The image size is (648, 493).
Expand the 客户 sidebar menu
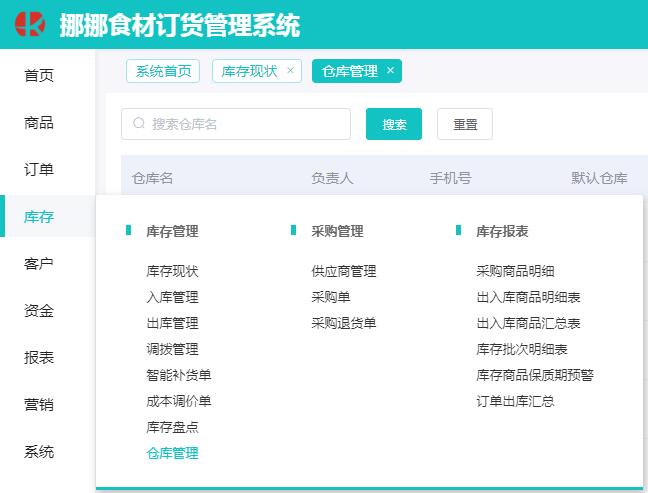pos(39,264)
